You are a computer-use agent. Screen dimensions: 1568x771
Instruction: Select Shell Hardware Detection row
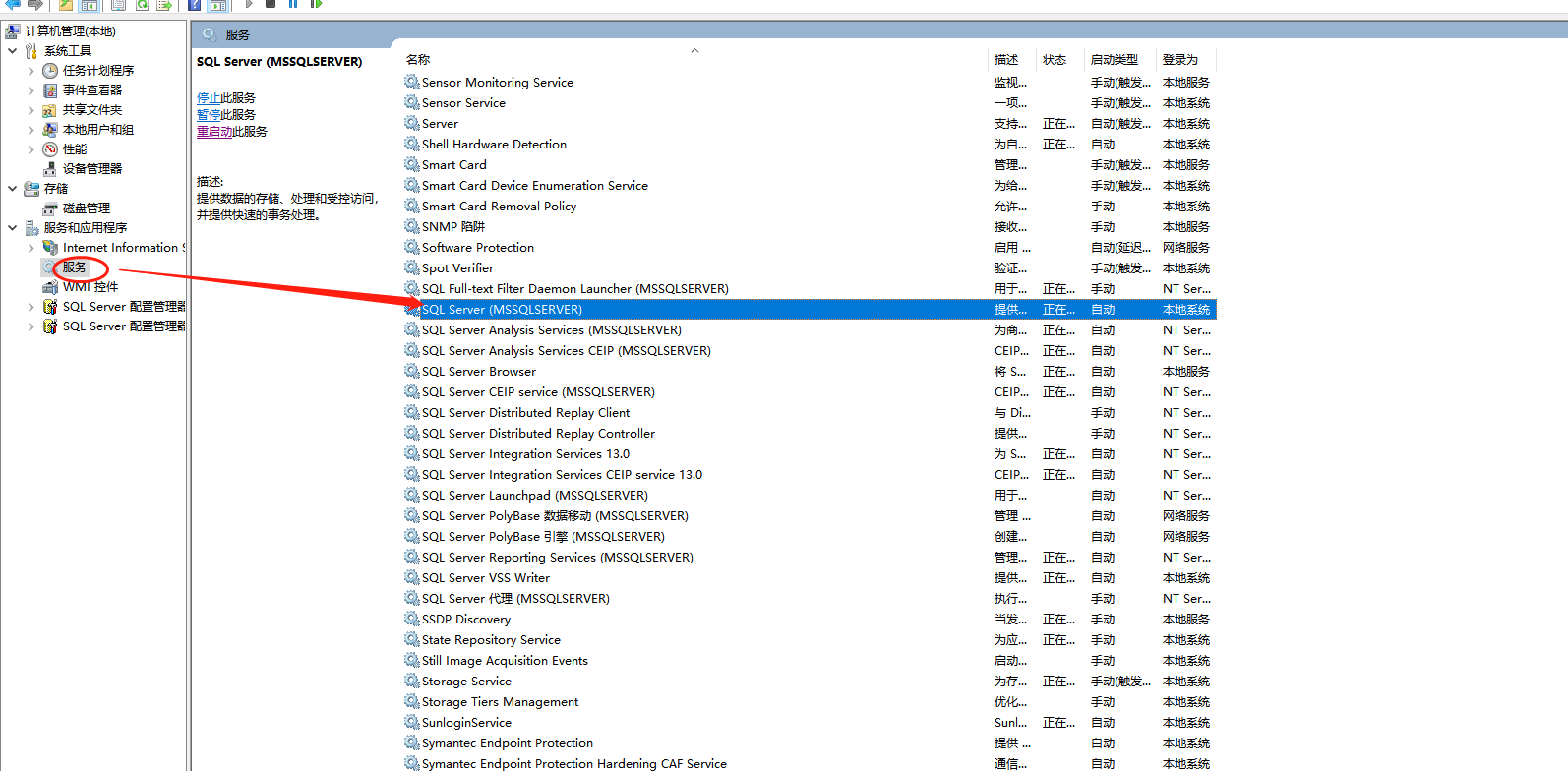810,144
